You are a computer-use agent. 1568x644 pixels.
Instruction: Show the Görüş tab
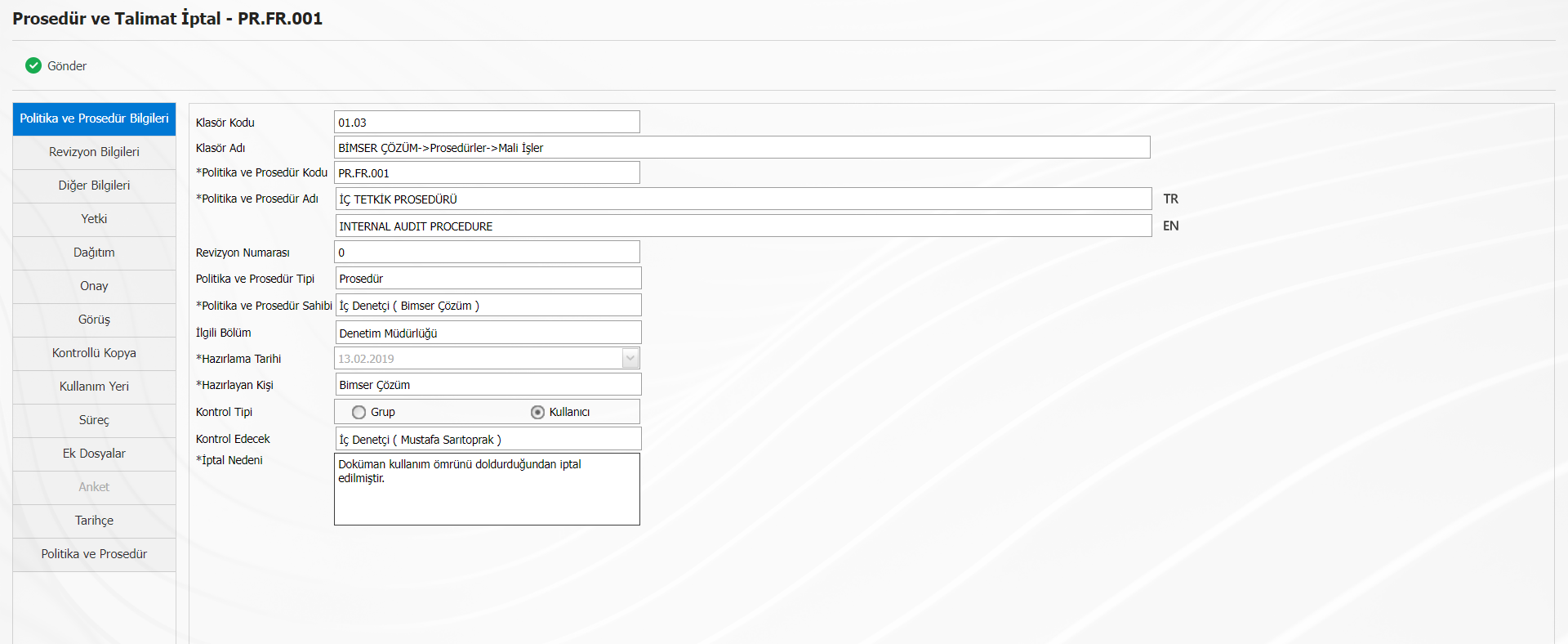pyautogui.click(x=94, y=320)
